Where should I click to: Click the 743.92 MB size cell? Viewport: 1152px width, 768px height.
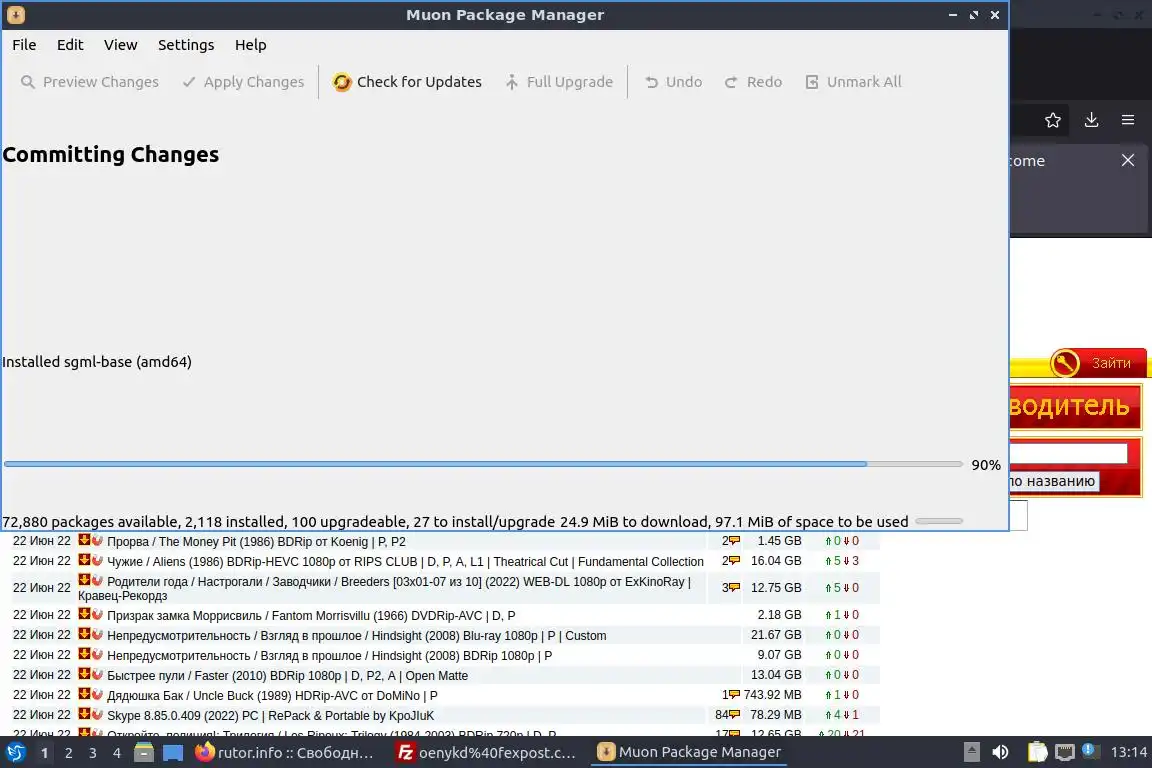tap(772, 695)
